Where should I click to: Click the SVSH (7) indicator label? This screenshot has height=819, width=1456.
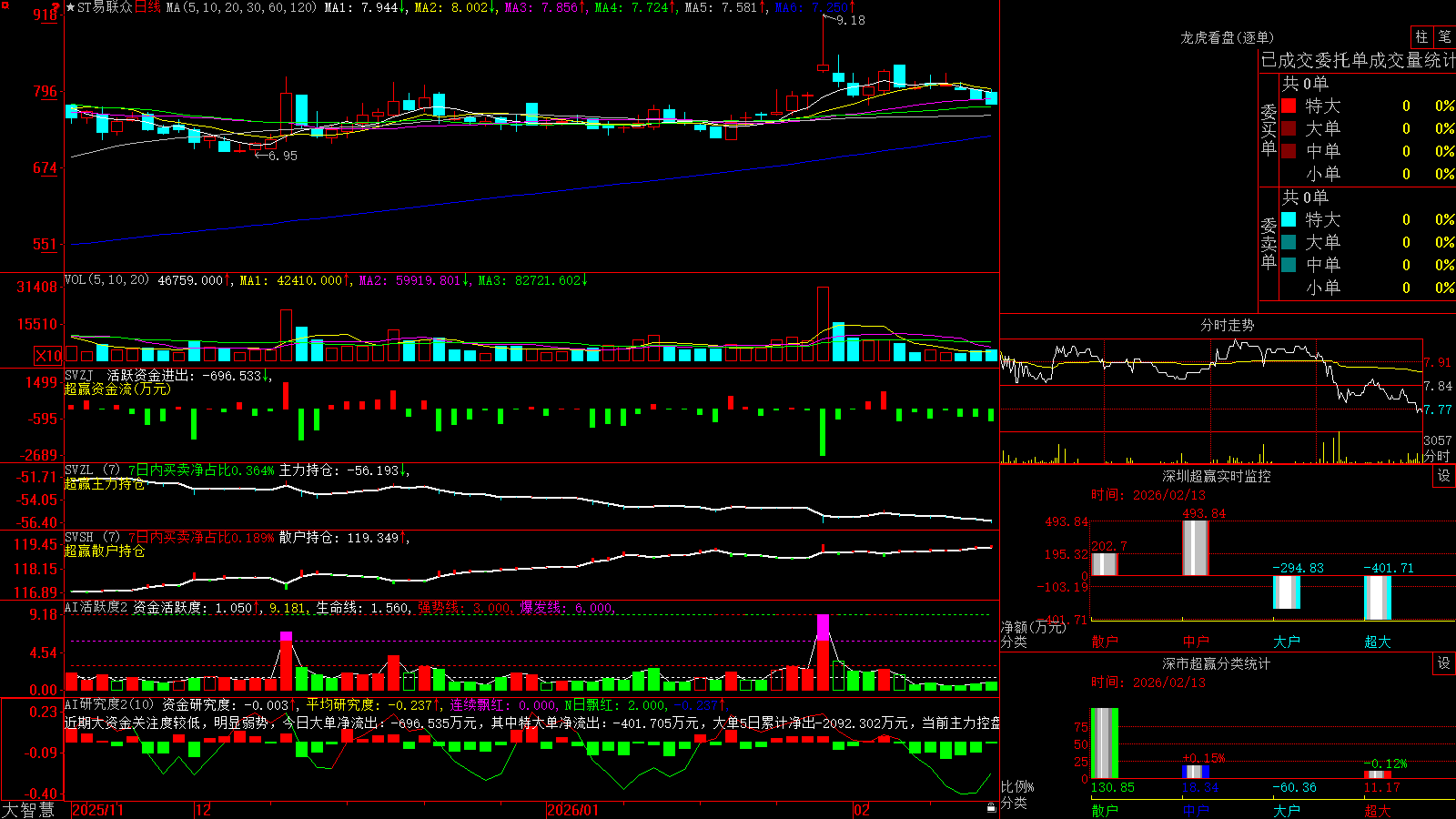[x=92, y=538]
